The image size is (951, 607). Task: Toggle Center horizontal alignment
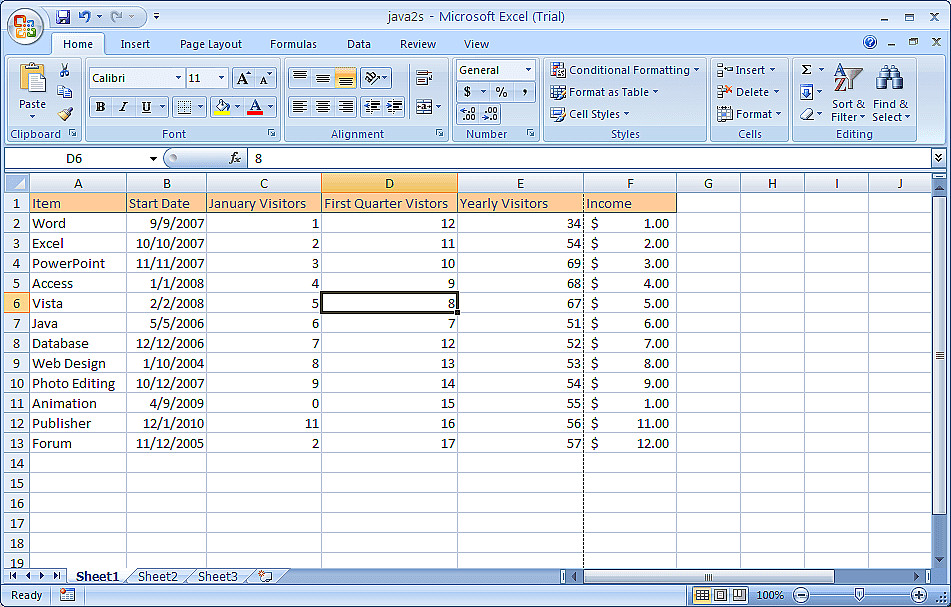[323, 107]
